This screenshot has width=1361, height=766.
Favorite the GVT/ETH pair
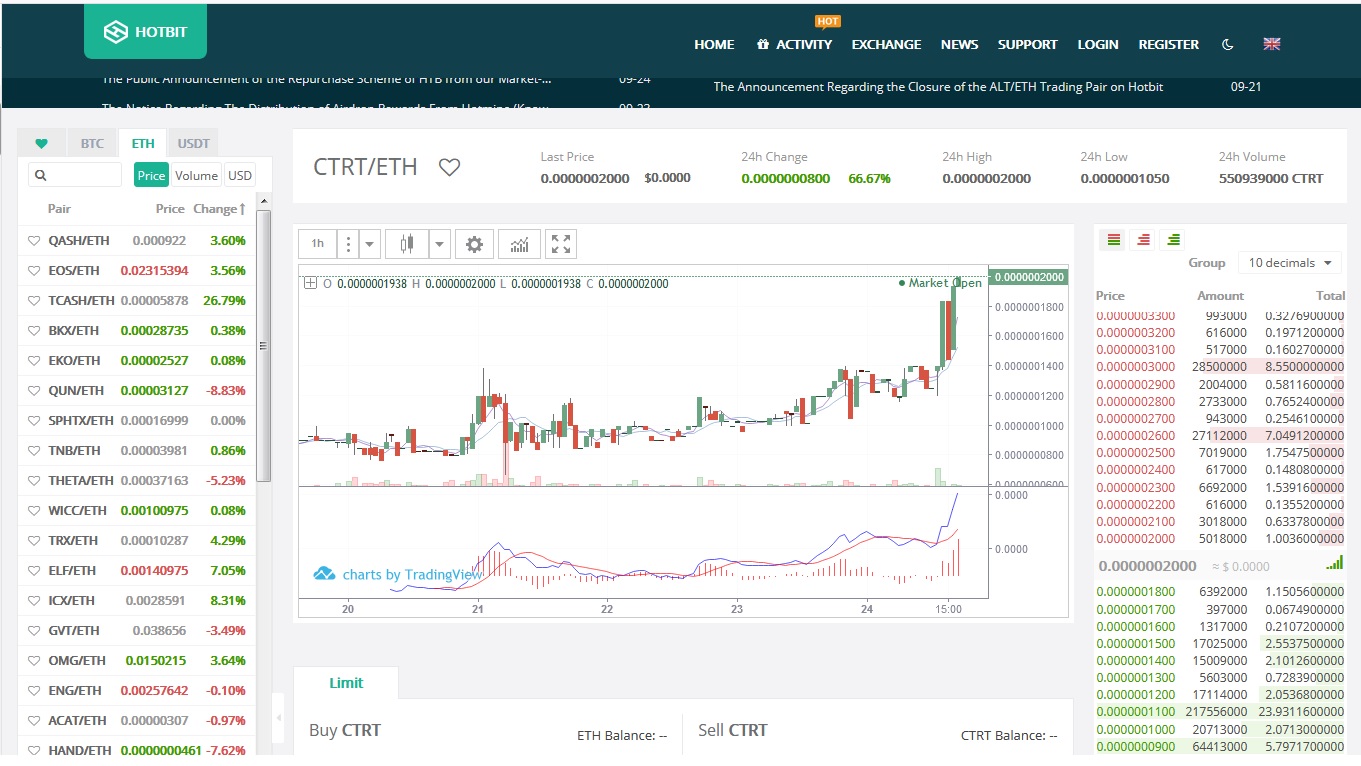click(34, 631)
